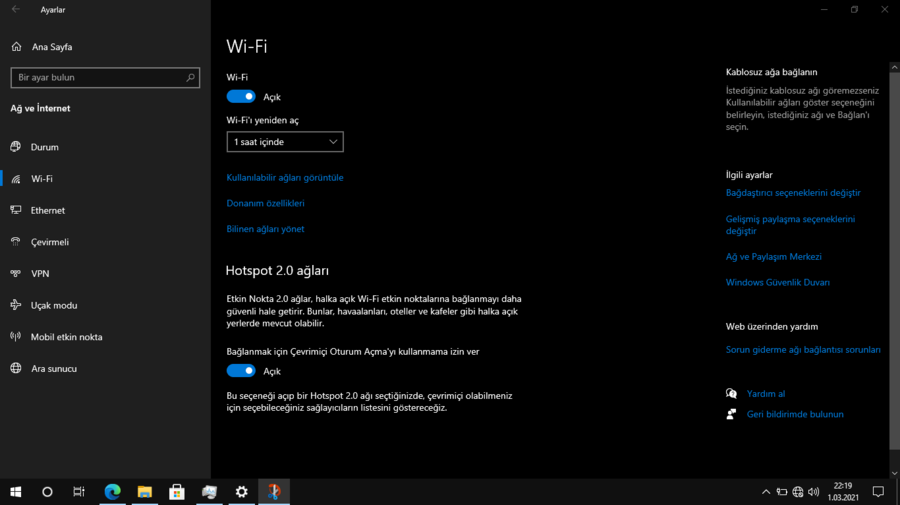Click the Geri bildirimde bulunun person icon

click(x=731, y=414)
